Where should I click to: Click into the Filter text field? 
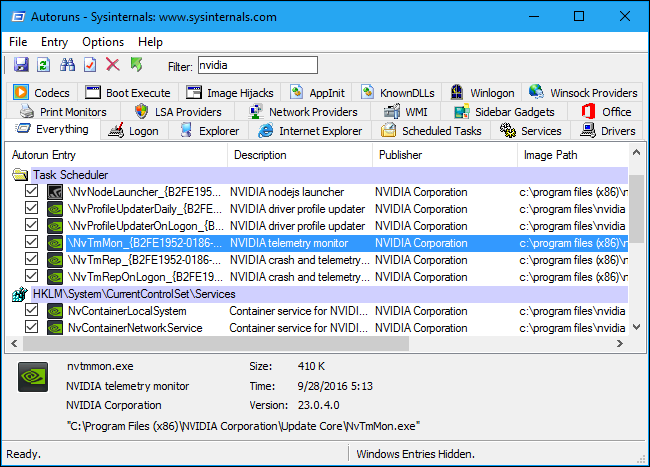pyautogui.click(x=256, y=66)
